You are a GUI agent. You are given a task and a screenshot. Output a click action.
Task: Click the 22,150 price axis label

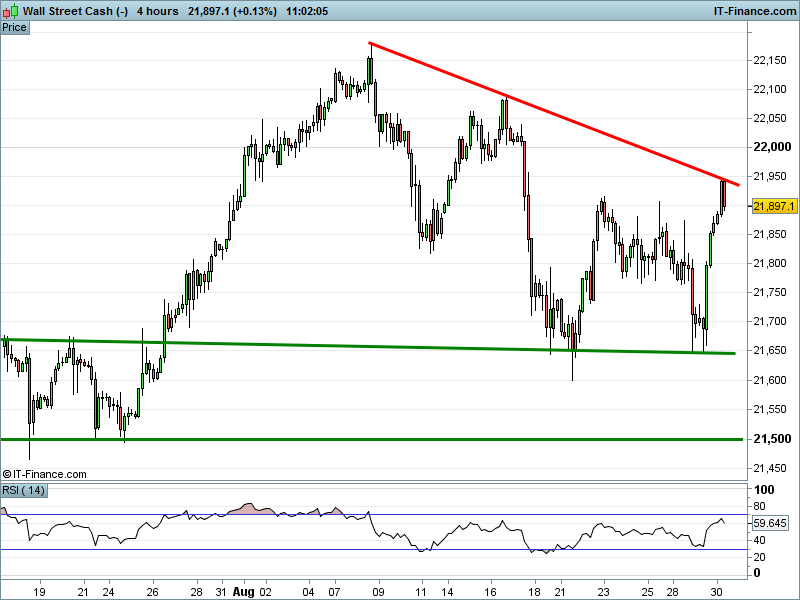point(770,60)
